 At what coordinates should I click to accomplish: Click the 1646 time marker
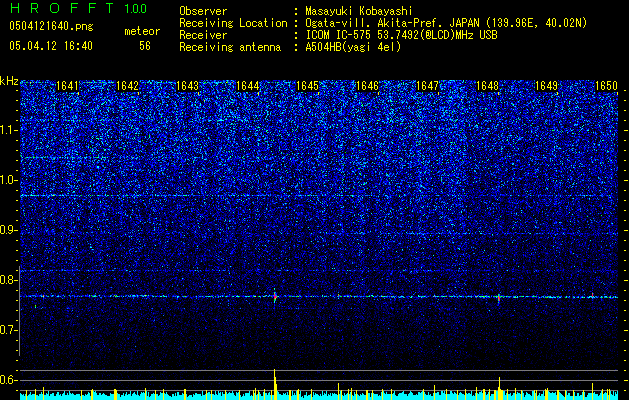pos(367,86)
